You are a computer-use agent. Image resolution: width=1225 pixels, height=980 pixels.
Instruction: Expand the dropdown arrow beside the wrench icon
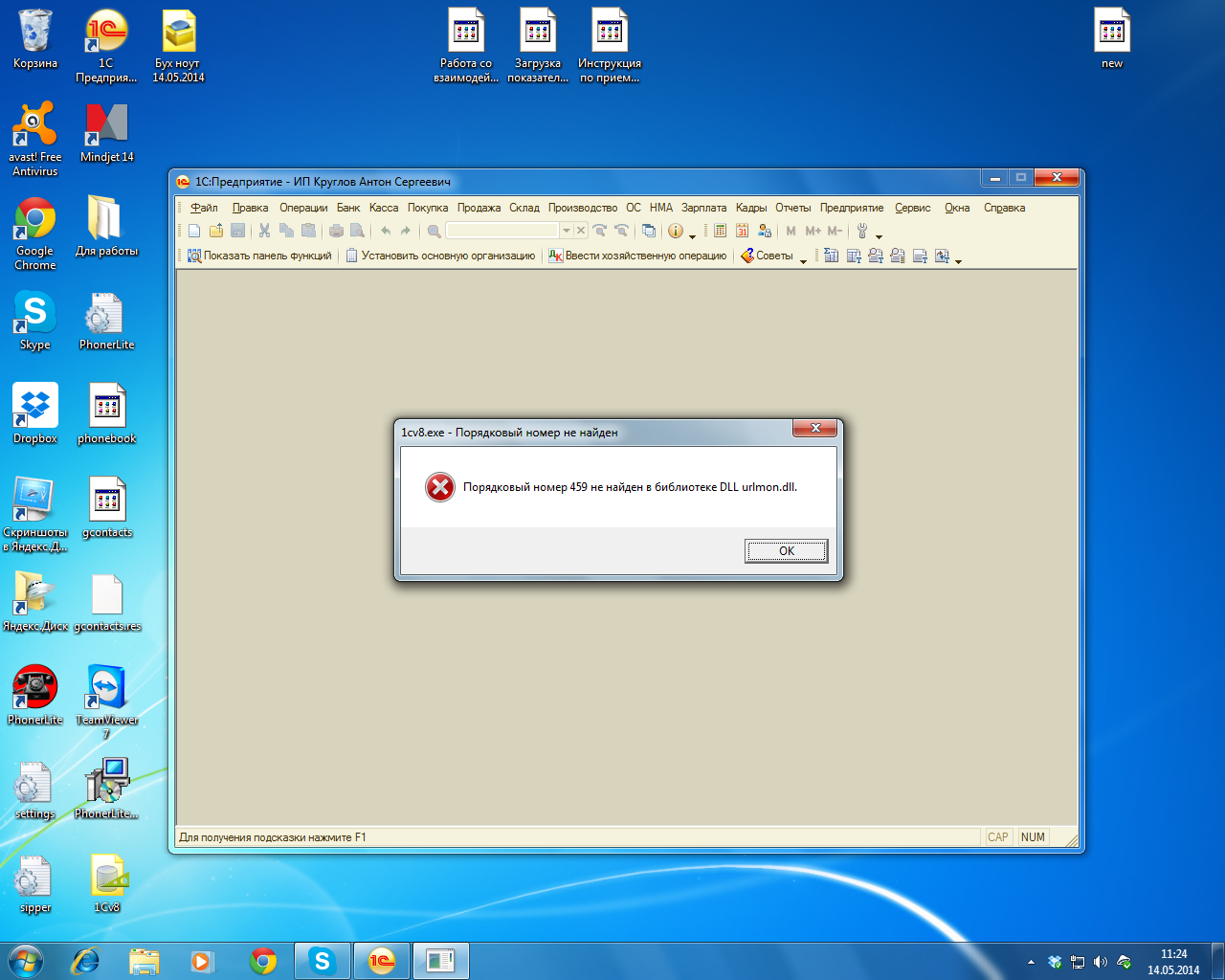(x=879, y=234)
